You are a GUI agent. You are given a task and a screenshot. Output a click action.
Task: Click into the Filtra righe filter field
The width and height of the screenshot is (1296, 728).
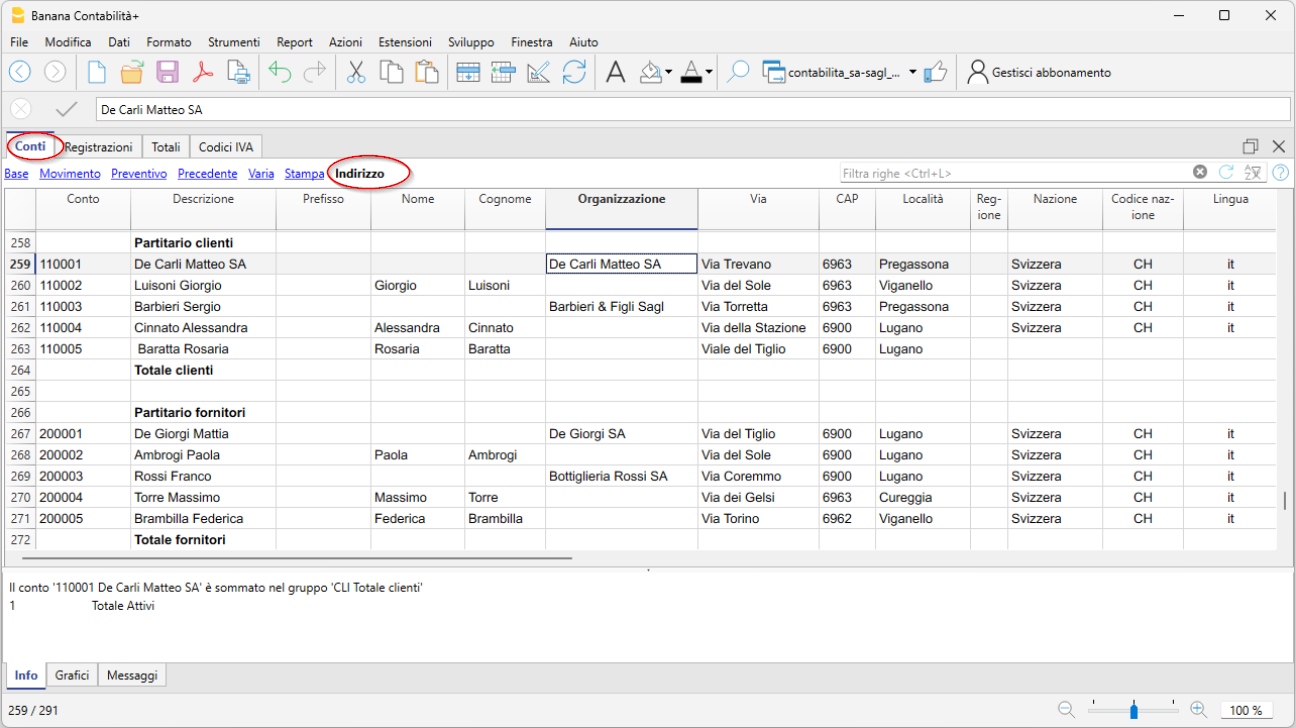(1015, 173)
